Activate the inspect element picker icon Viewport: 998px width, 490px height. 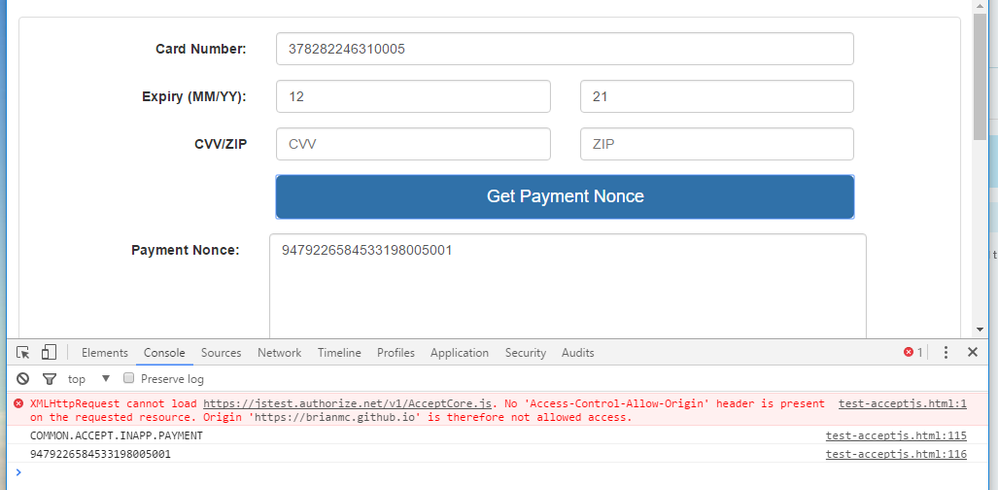point(23,353)
